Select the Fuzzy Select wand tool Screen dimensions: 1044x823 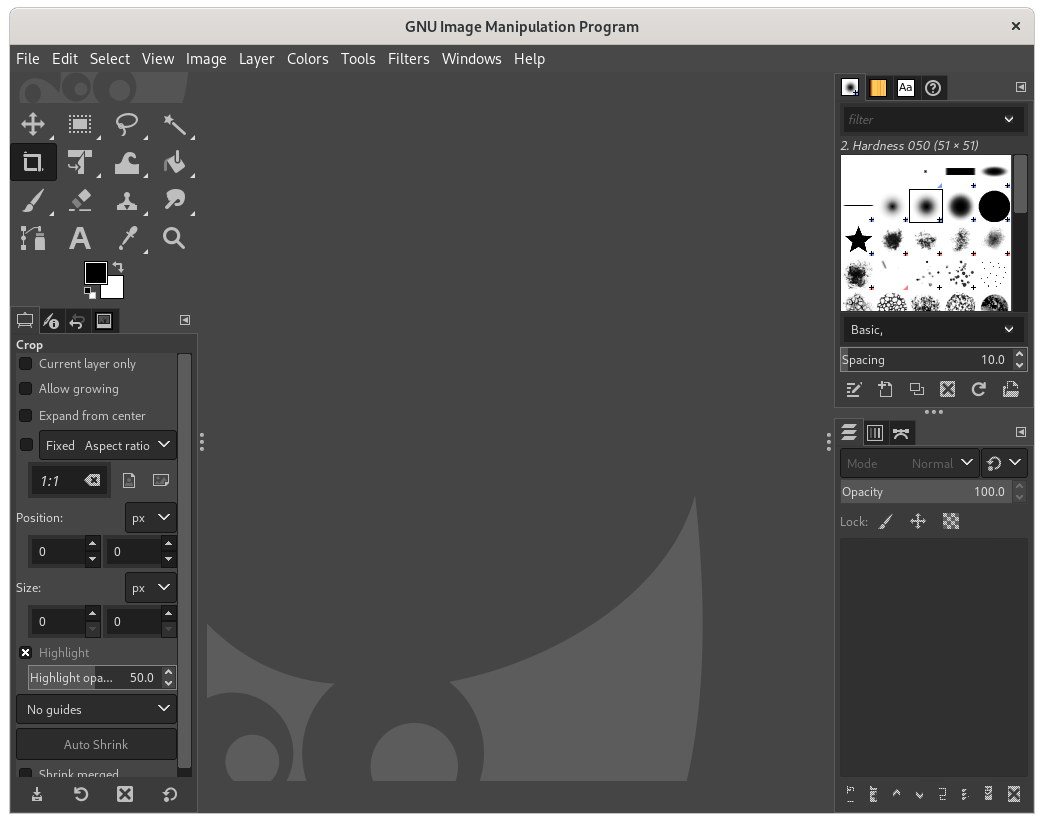[x=174, y=125]
